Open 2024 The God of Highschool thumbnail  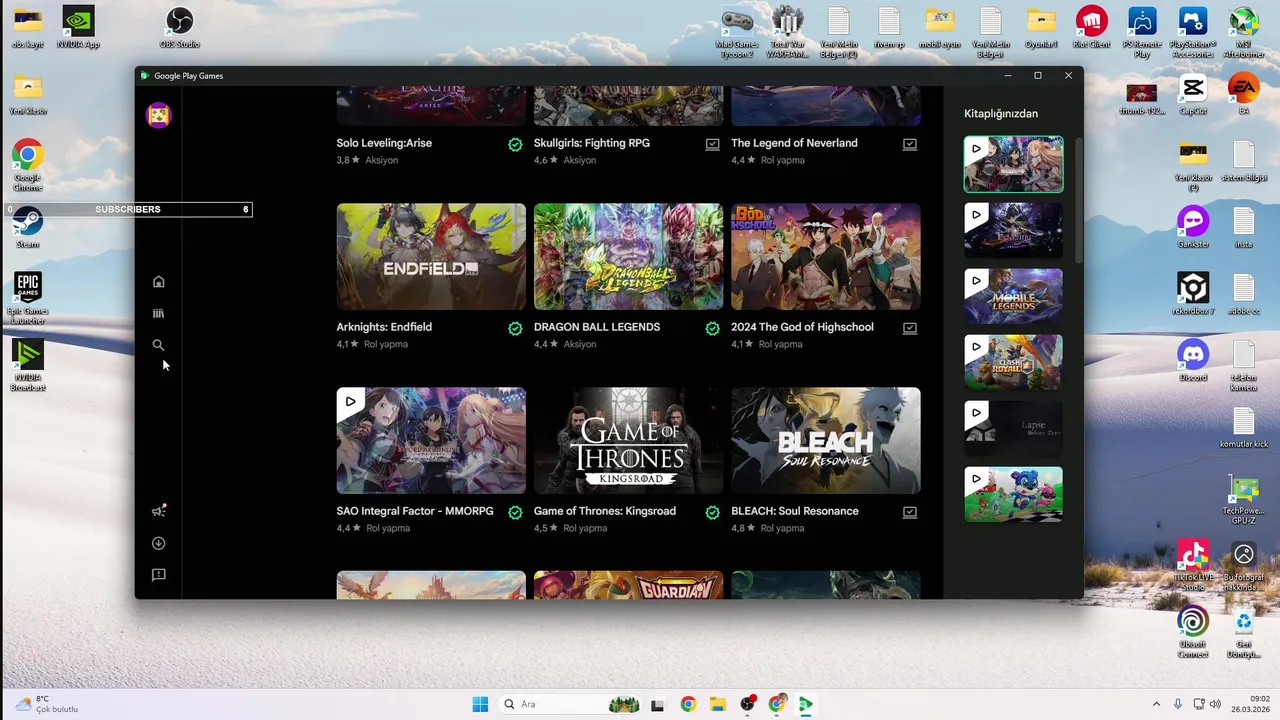tap(825, 257)
